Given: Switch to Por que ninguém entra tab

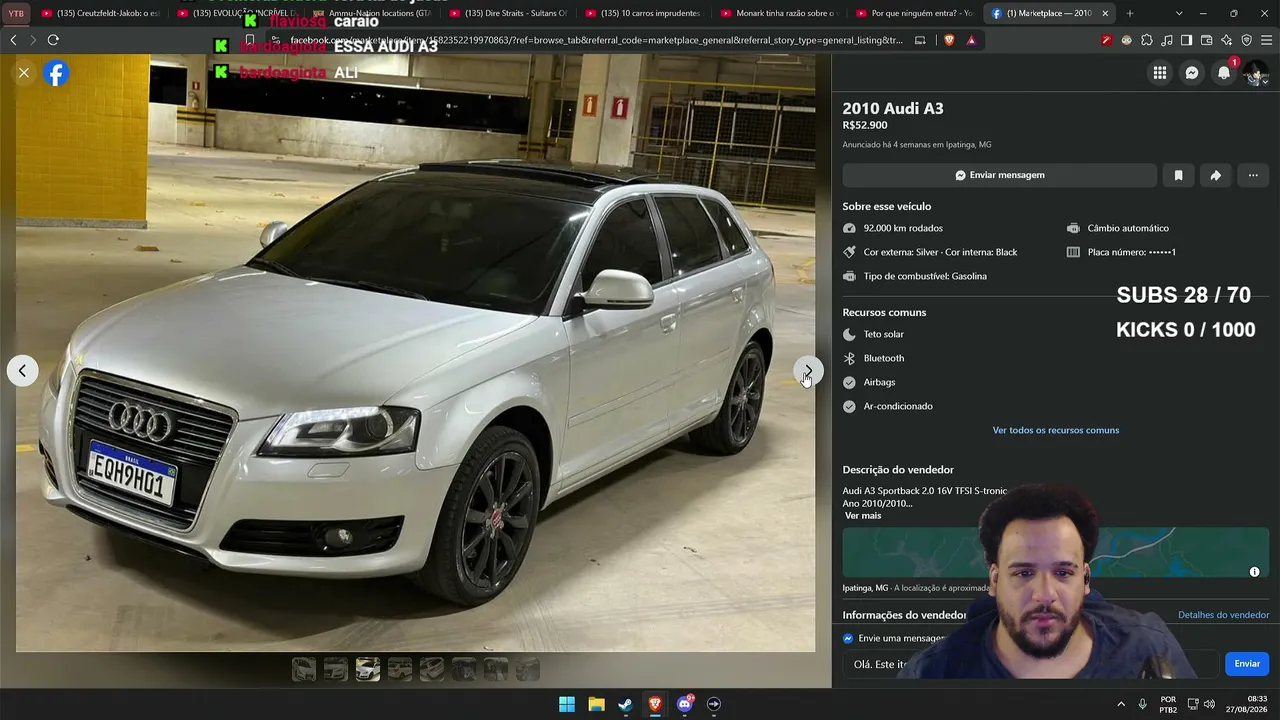Looking at the screenshot, I should [x=916, y=13].
